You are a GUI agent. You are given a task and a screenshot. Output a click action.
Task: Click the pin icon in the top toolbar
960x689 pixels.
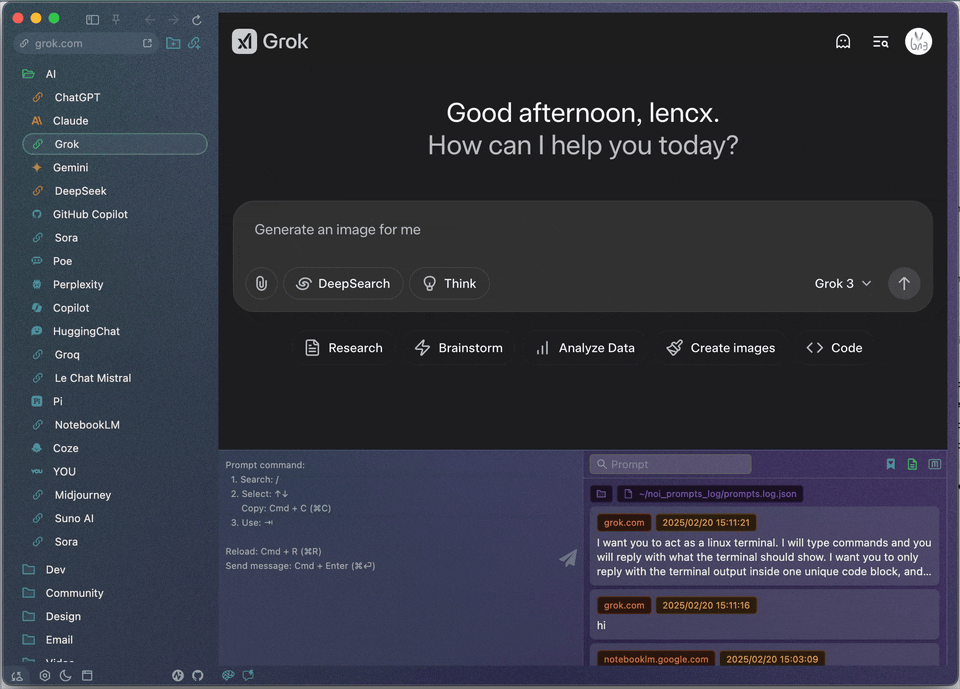pyautogui.click(x=116, y=20)
